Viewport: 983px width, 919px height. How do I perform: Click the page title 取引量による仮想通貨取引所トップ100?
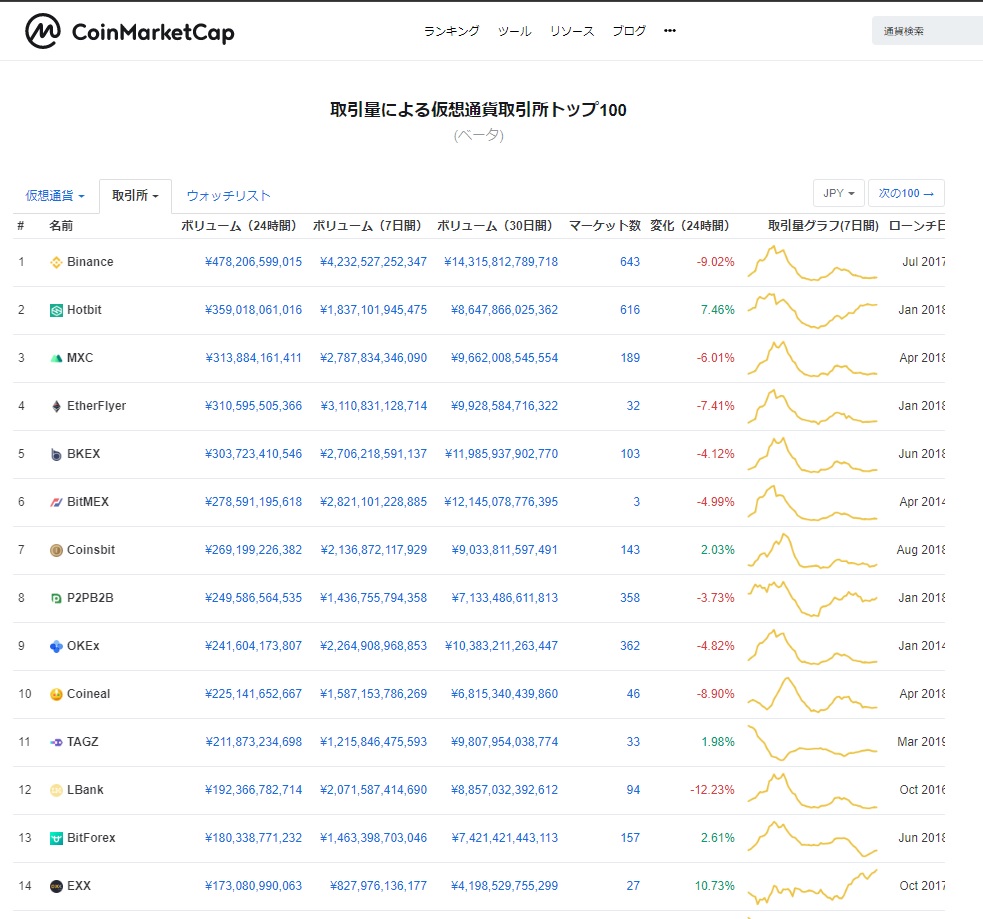coord(478,110)
